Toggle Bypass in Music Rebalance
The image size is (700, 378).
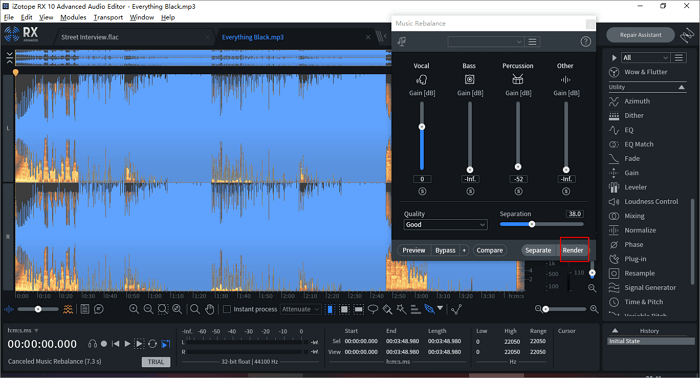tap(445, 250)
